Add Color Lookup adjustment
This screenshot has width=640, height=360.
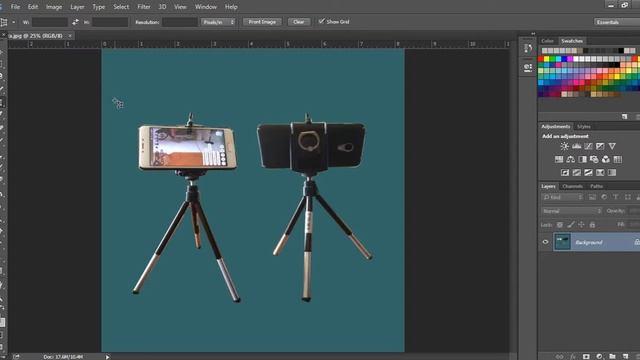tap(618, 159)
